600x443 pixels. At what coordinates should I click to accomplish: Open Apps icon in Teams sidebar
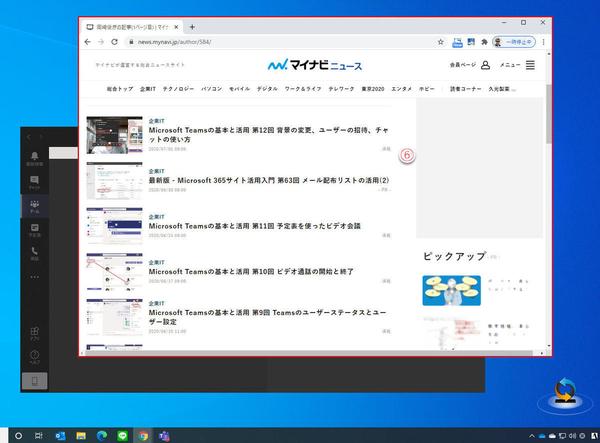click(x=34, y=333)
